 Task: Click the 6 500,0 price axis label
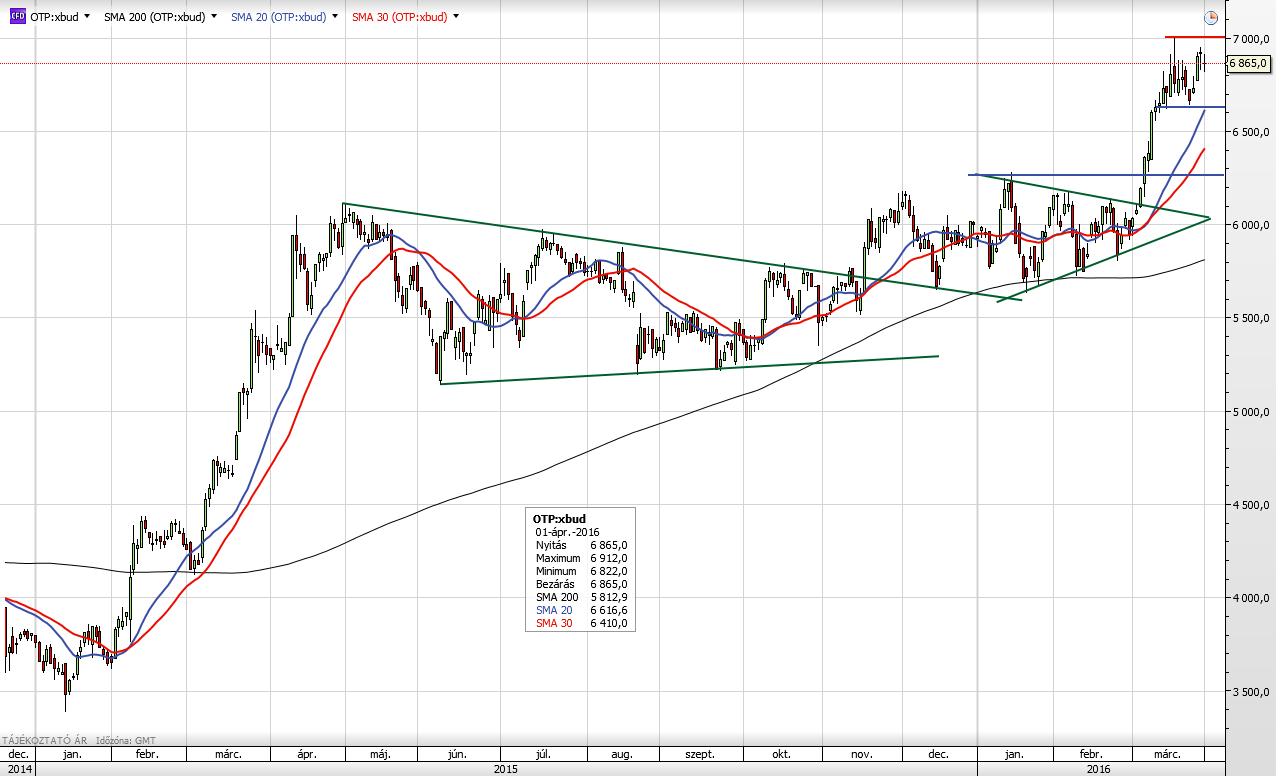point(1250,132)
